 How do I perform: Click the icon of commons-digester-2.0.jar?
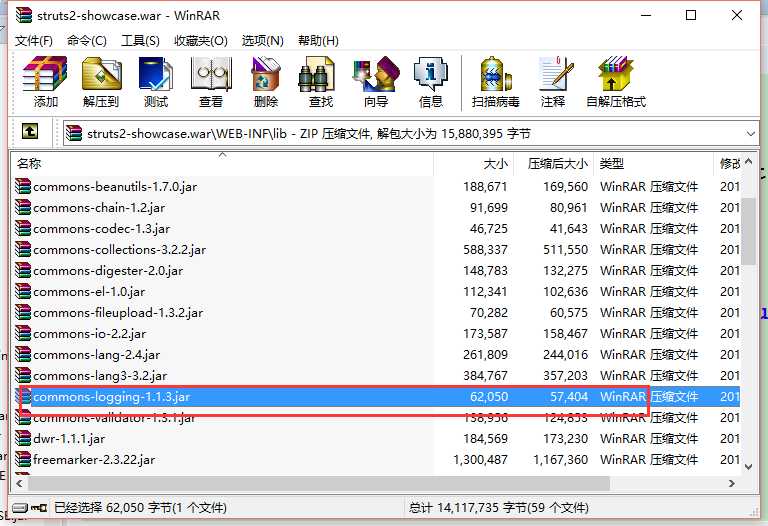tap(23, 270)
